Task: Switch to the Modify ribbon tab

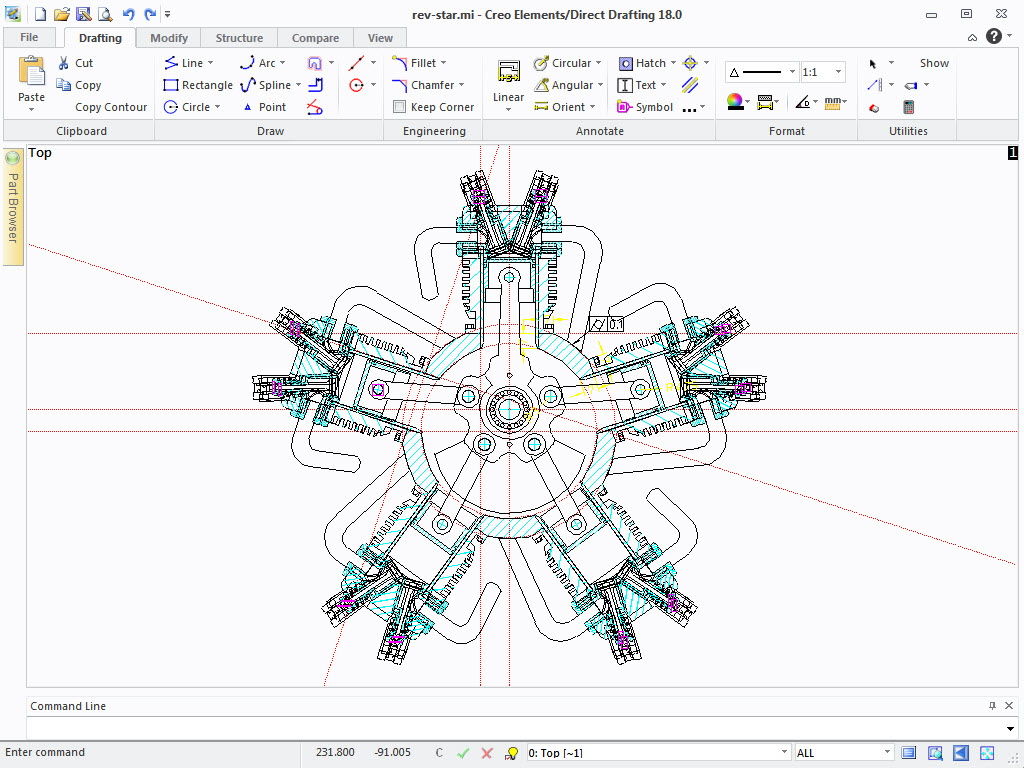Action: pos(169,38)
